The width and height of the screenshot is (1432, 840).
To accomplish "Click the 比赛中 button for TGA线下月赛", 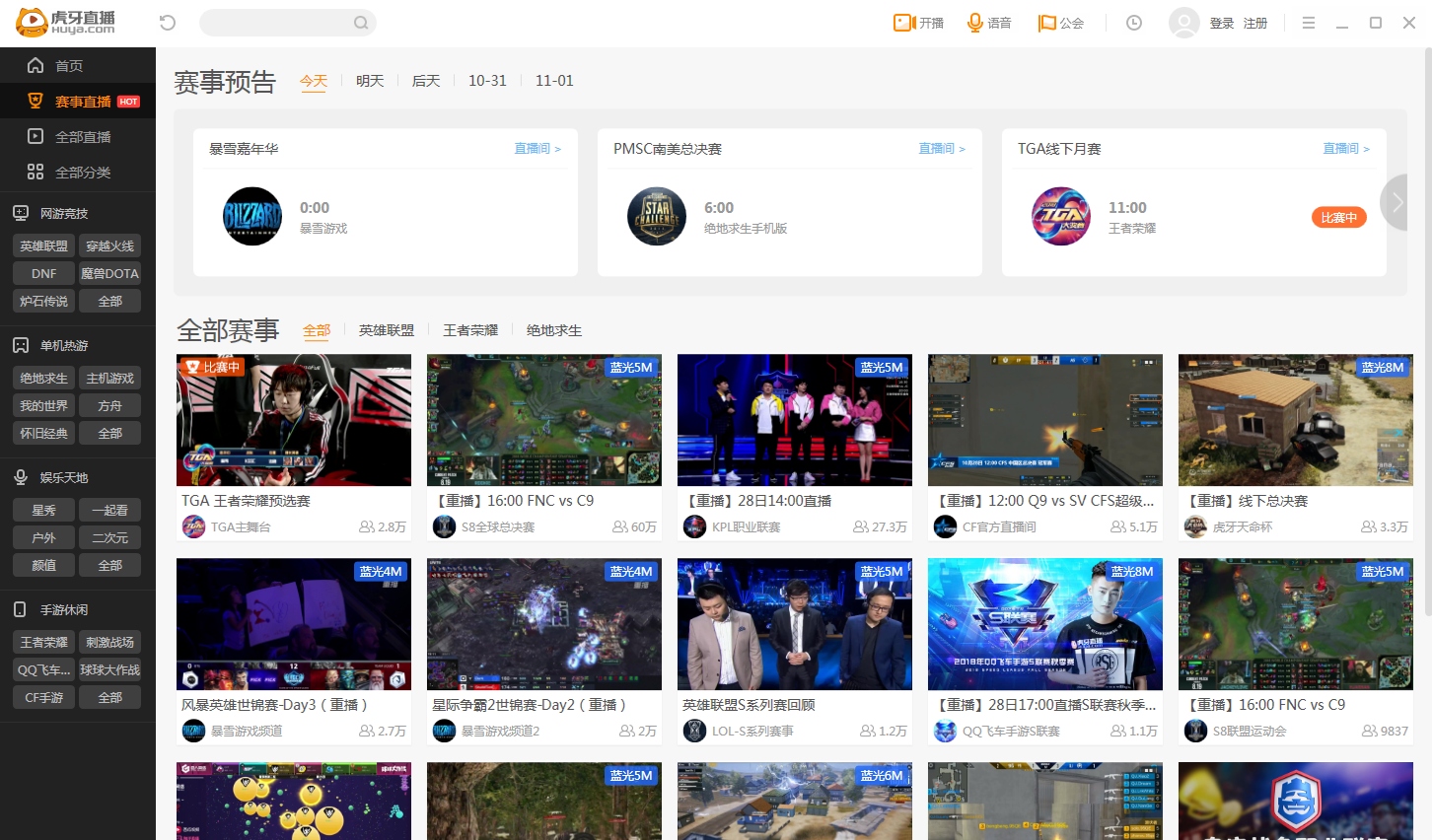I will 1339,218.
